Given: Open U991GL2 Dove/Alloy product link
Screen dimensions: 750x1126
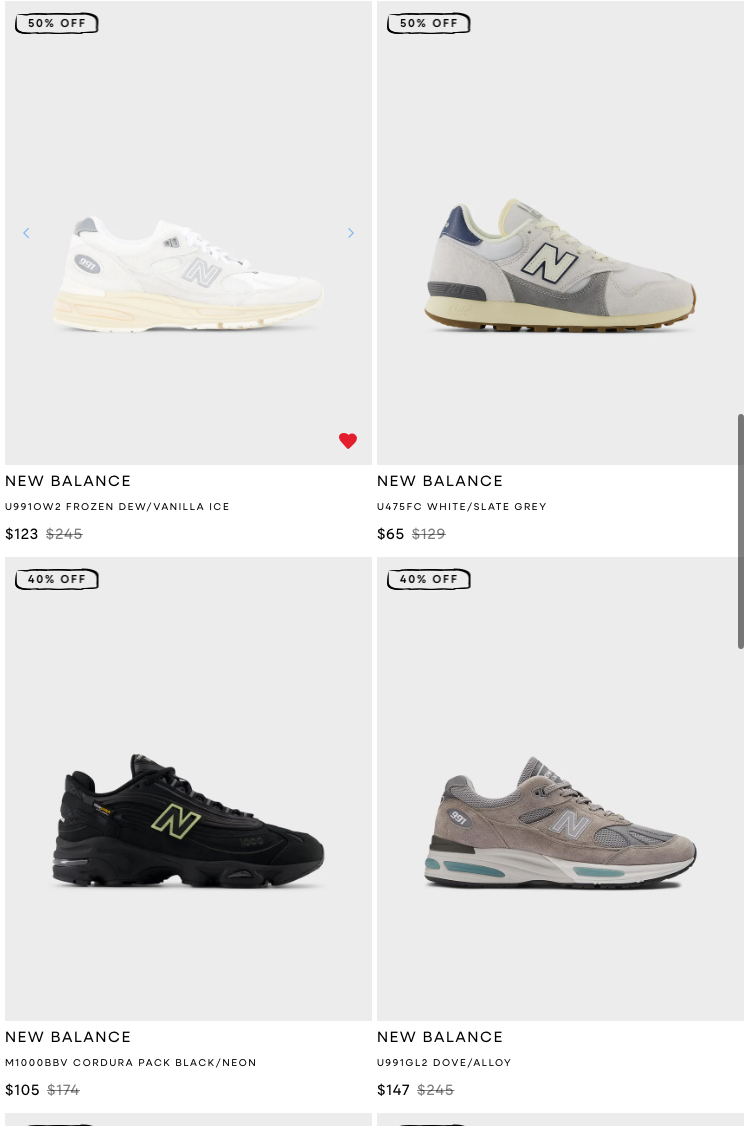Looking at the screenshot, I should (444, 1062).
